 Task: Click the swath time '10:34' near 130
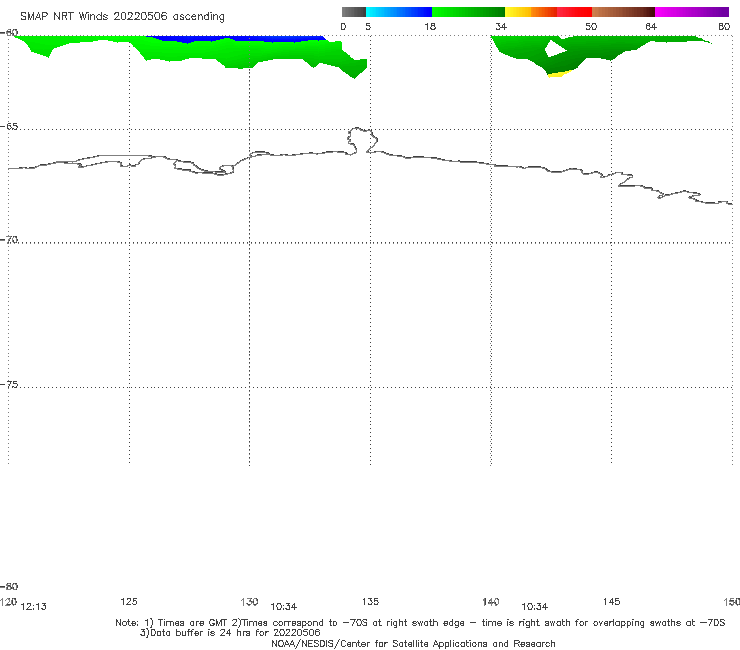pos(284,607)
